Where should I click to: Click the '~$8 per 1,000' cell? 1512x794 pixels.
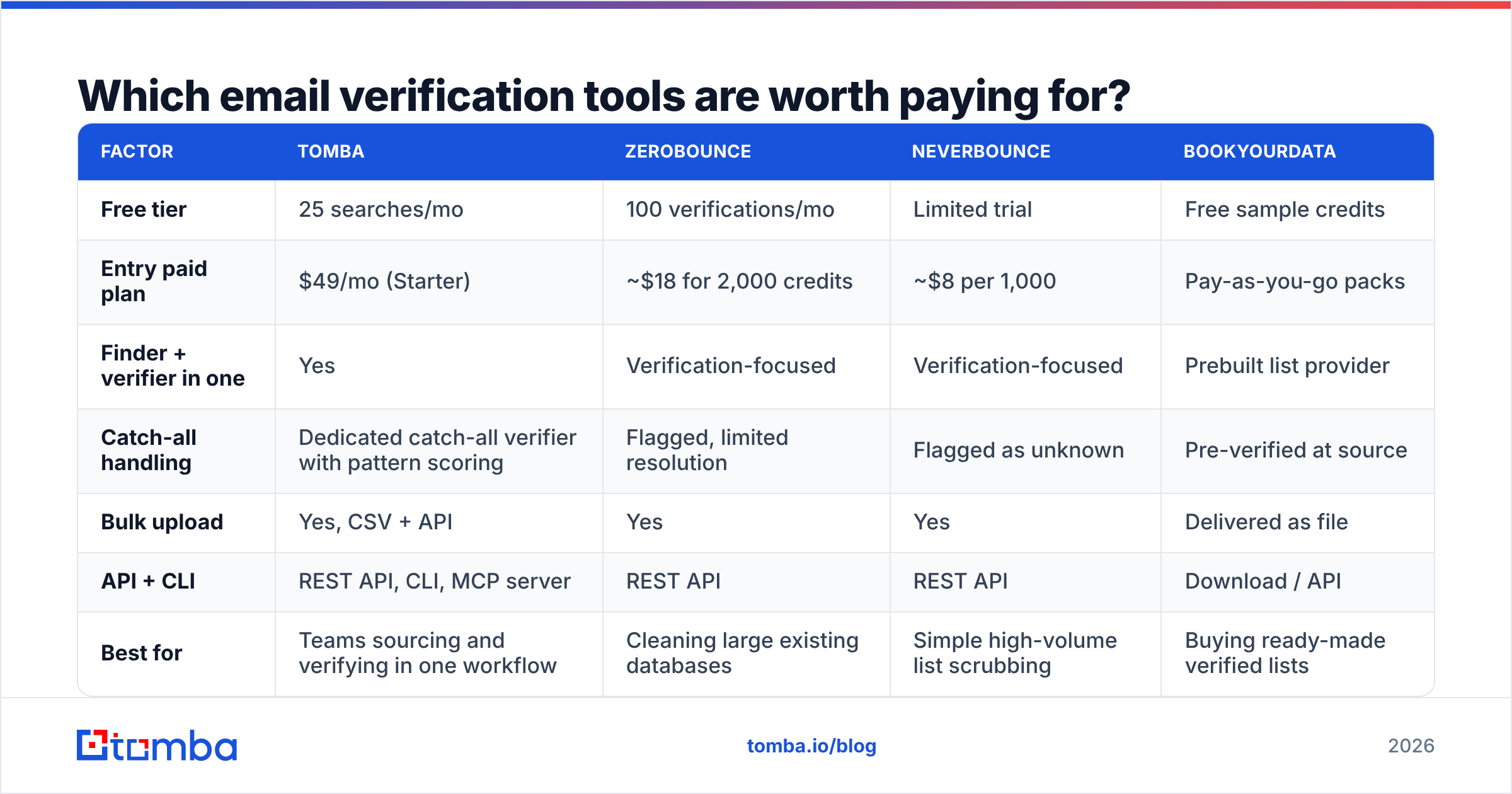(985, 281)
